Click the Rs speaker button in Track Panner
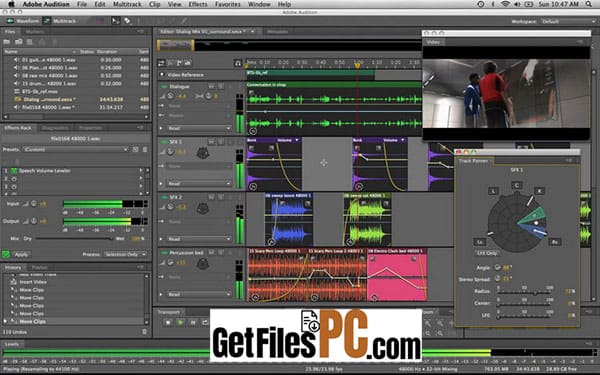This screenshot has height=375, width=600. [554, 242]
